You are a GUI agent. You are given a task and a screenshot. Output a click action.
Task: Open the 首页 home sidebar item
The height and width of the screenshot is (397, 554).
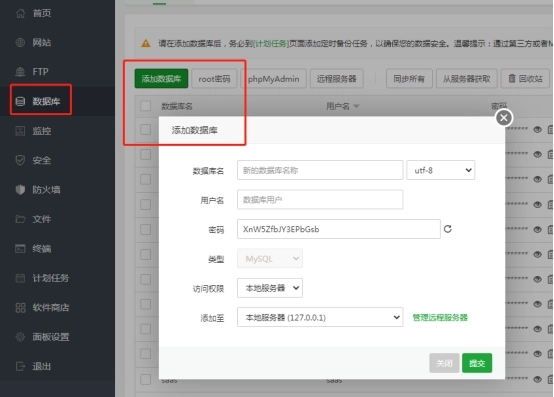tap(41, 13)
